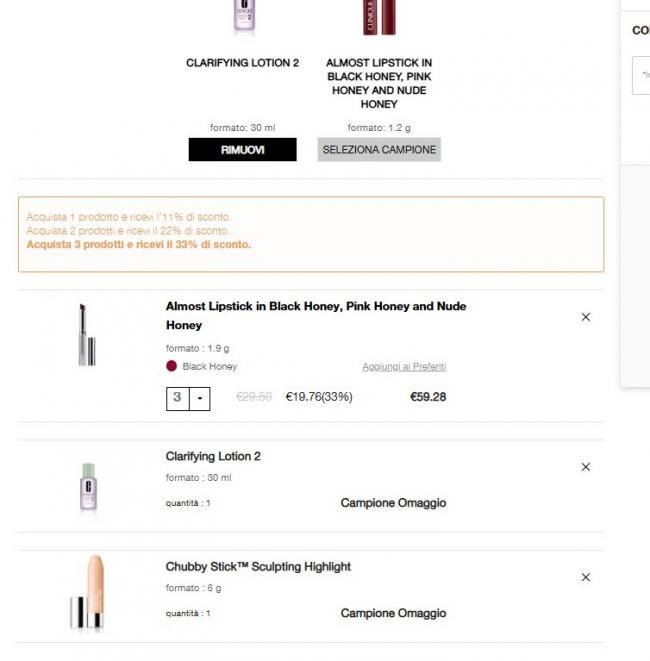Open Chubby Stick Sculpting Highlight product title
Viewport: 650px width, 661px height.
[x=258, y=566]
